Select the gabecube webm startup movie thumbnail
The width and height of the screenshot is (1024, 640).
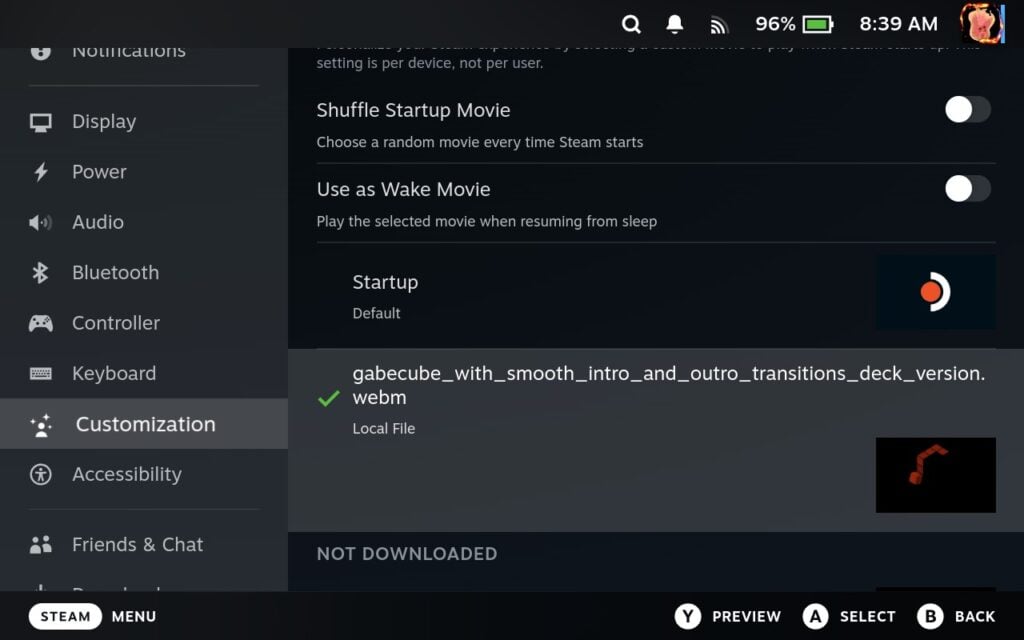936,475
